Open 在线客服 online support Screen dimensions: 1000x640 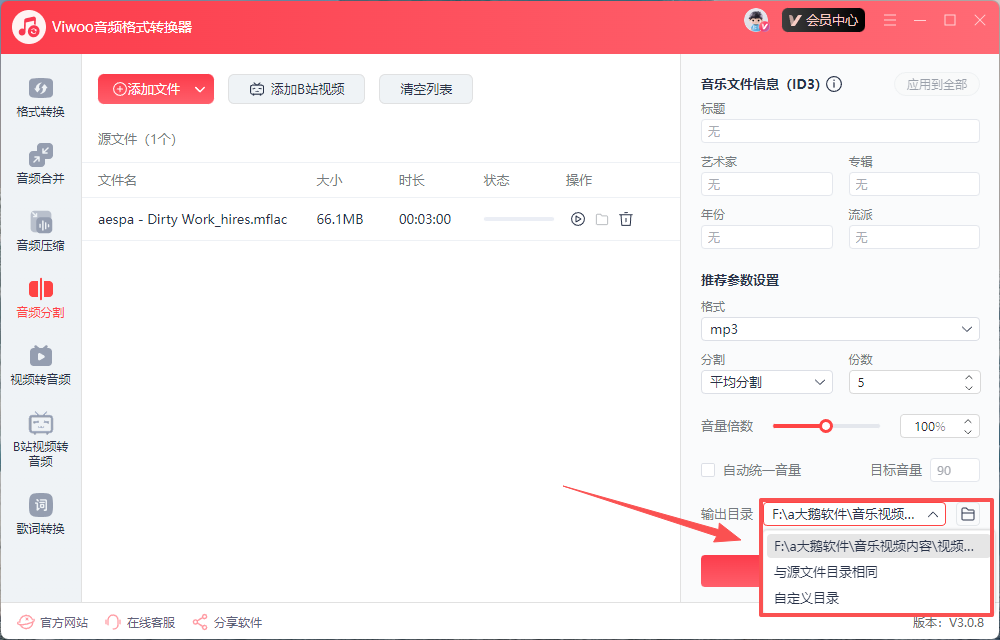coord(140,622)
